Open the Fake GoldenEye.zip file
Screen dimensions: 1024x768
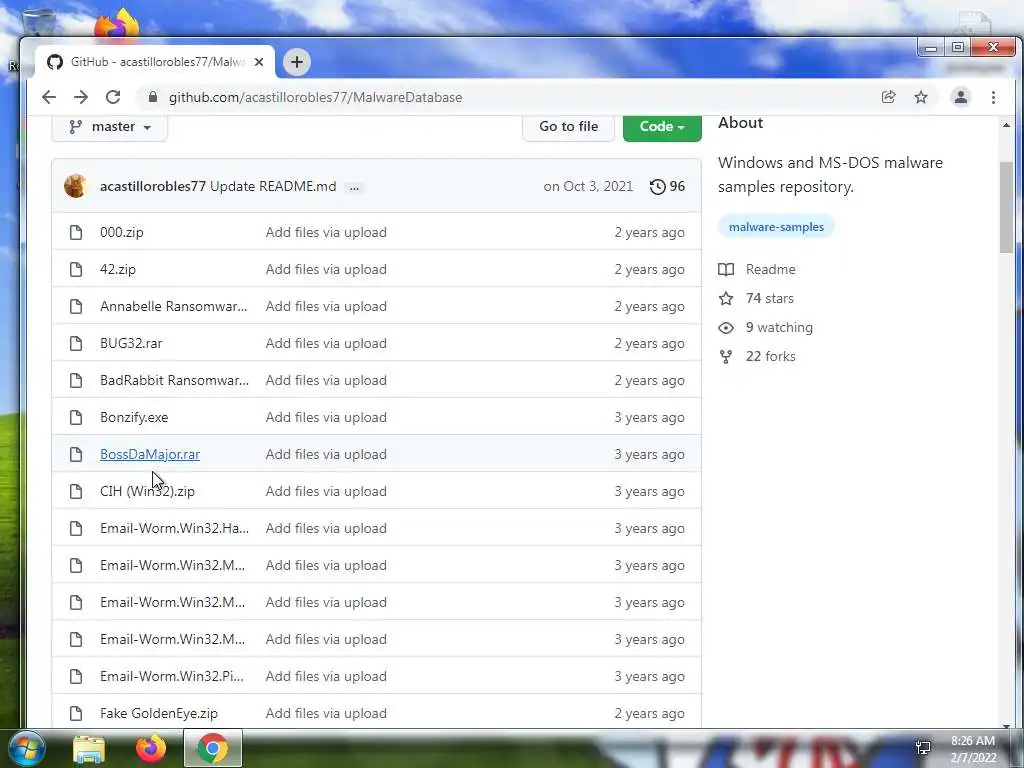click(x=159, y=713)
